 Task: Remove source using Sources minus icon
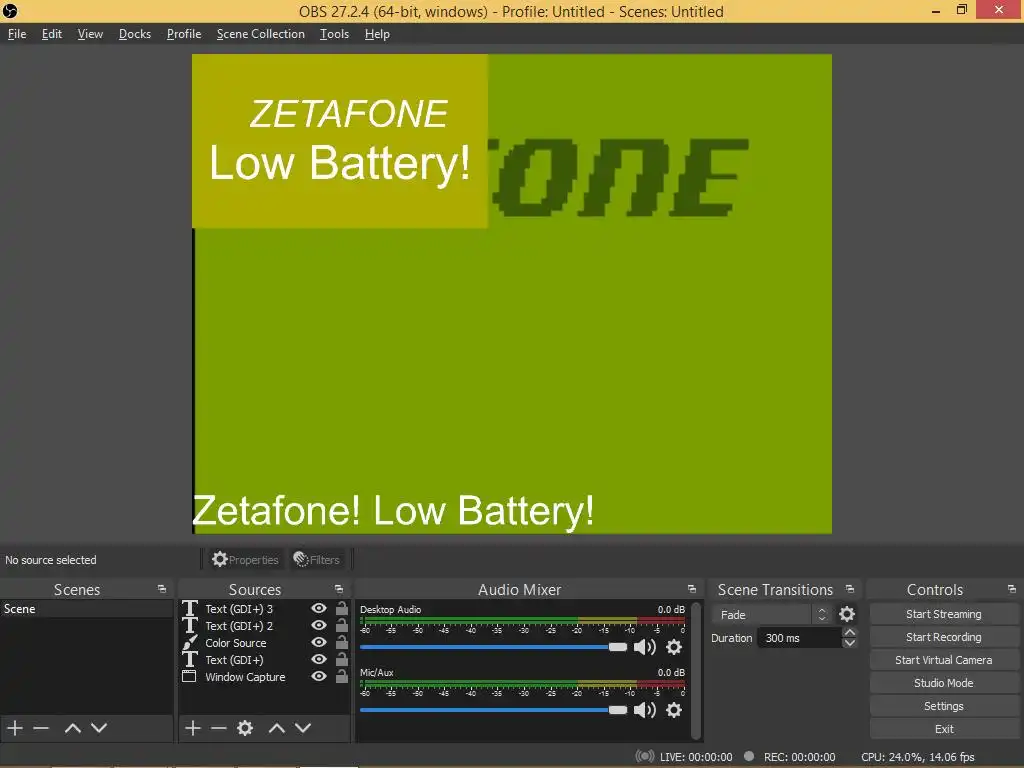coord(219,728)
